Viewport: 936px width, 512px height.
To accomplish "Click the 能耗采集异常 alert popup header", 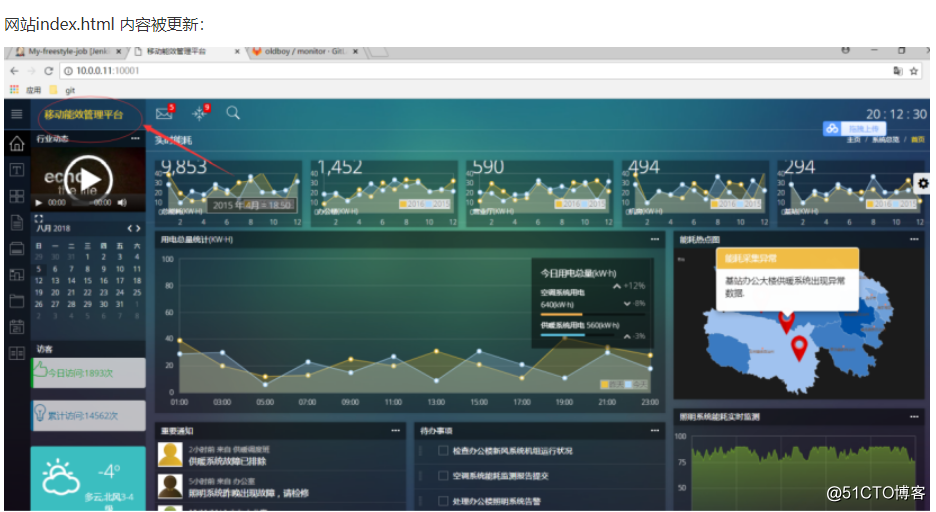I will tap(787, 258).
